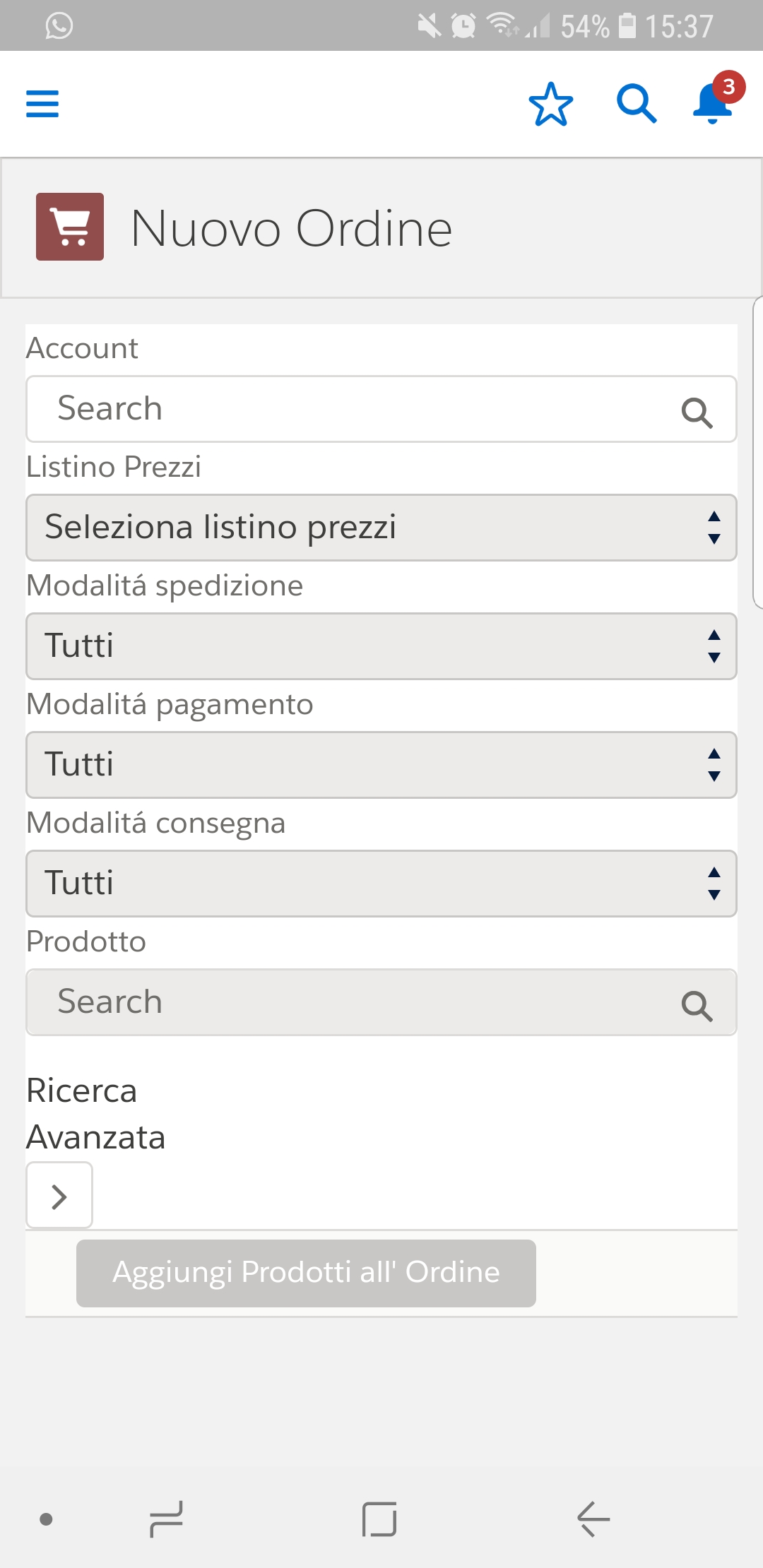Open the recent apps navigation button
763x1568 pixels.
[167, 1519]
